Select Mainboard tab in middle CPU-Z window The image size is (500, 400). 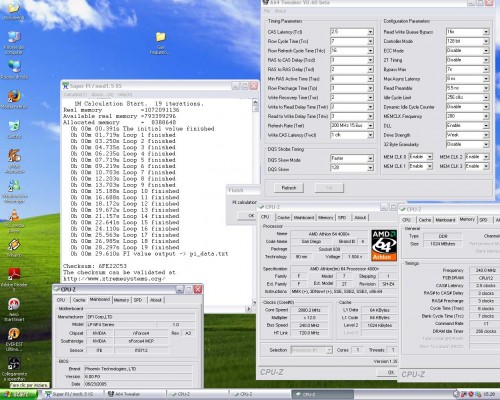click(304, 218)
